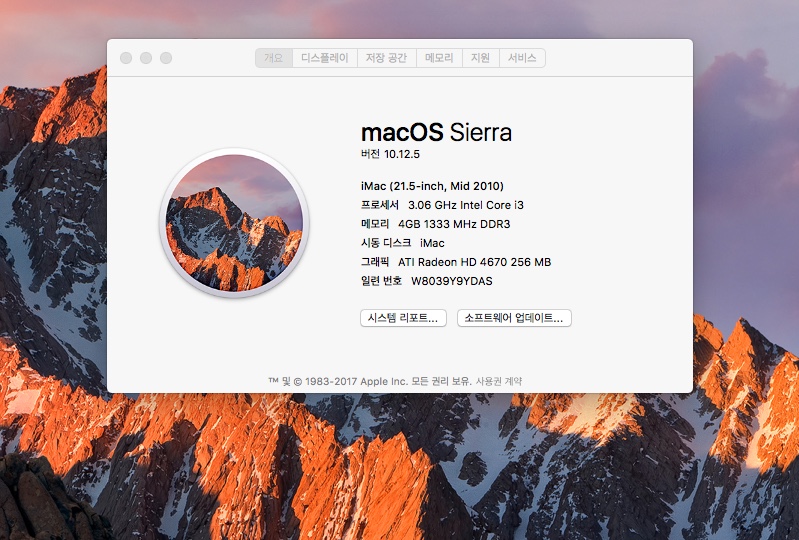Image resolution: width=799 pixels, height=540 pixels.
Task: Click the iMac (21.5-inch, Mid 2010) model line
Action: point(432,186)
